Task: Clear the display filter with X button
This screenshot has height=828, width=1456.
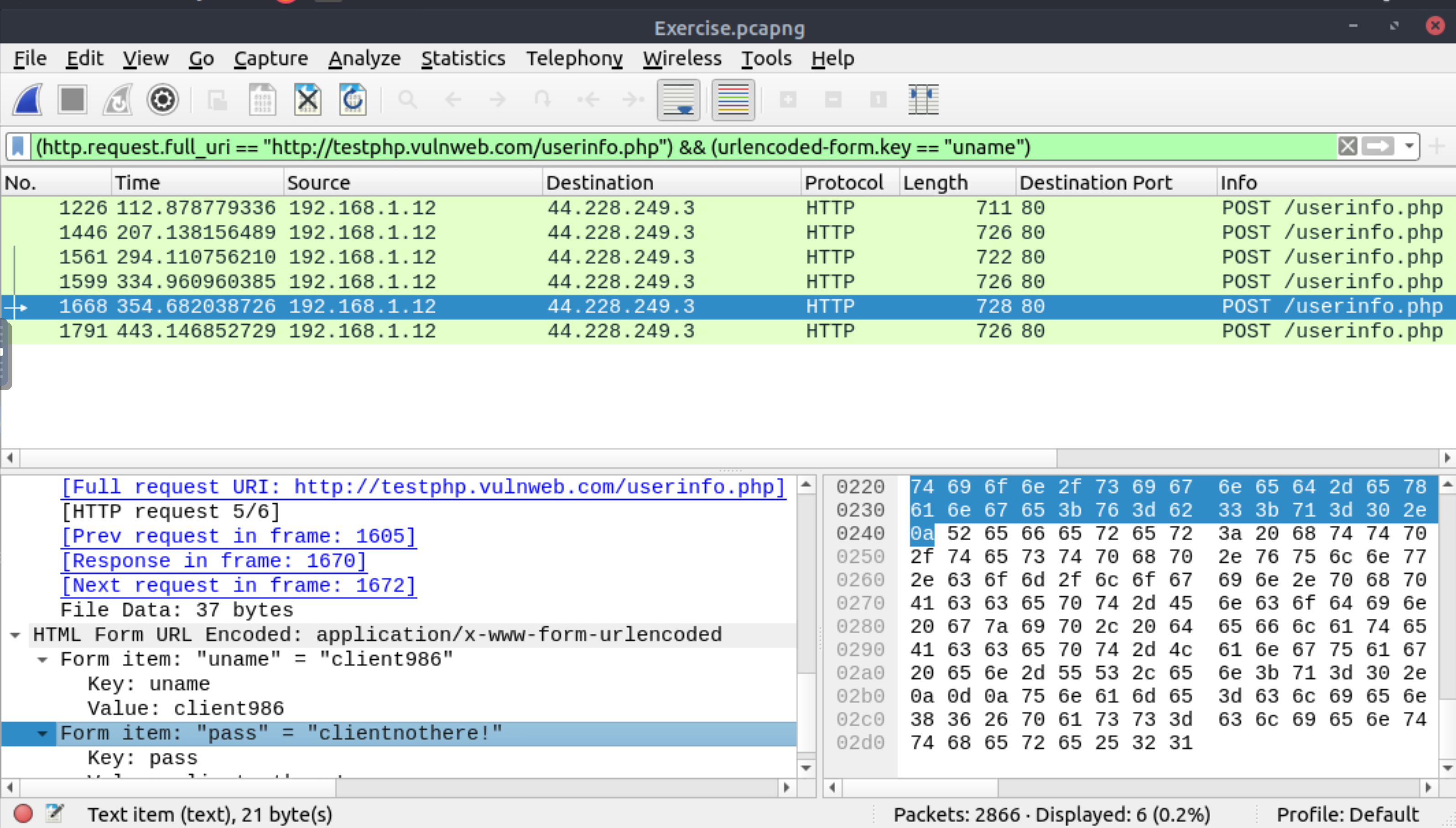Action: (1347, 147)
